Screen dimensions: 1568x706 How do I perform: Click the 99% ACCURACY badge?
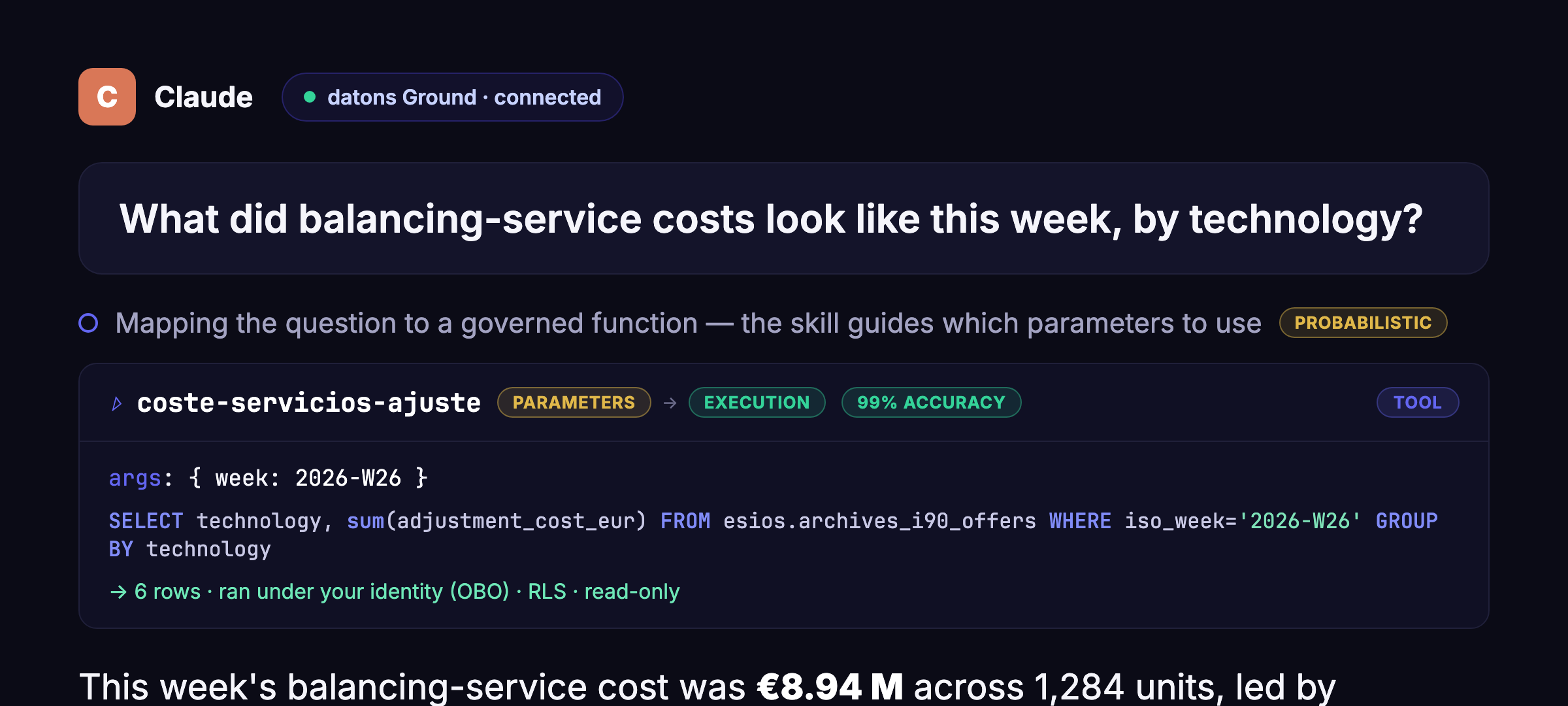coord(931,403)
